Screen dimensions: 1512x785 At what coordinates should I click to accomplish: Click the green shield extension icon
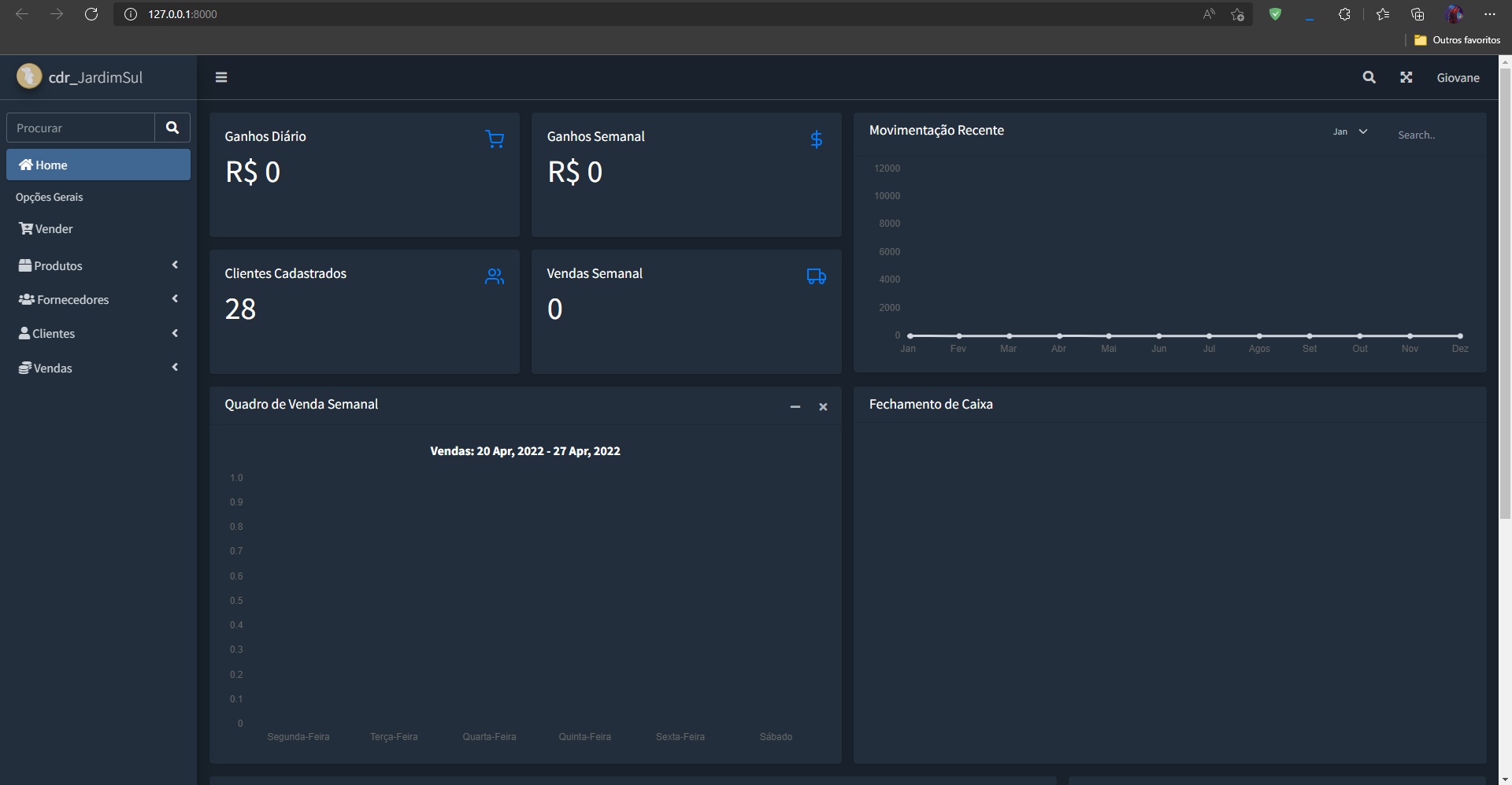(x=1275, y=14)
